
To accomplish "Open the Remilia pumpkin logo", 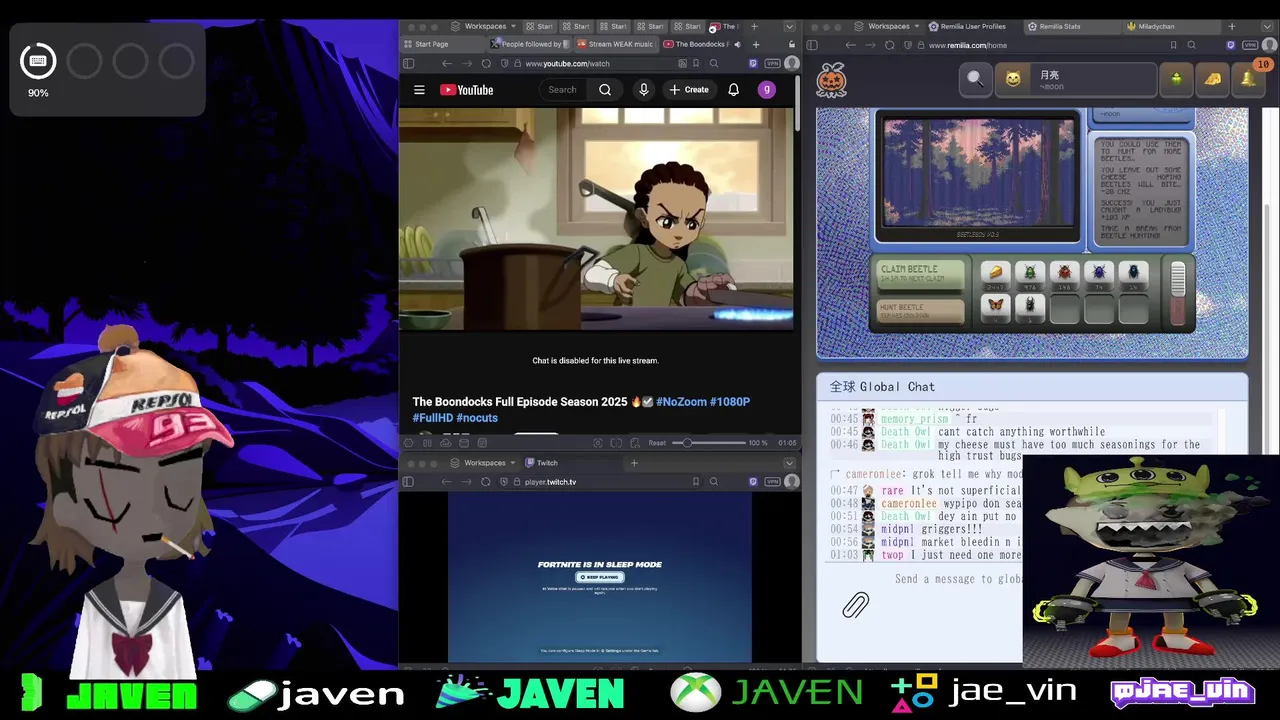I will 831,80.
